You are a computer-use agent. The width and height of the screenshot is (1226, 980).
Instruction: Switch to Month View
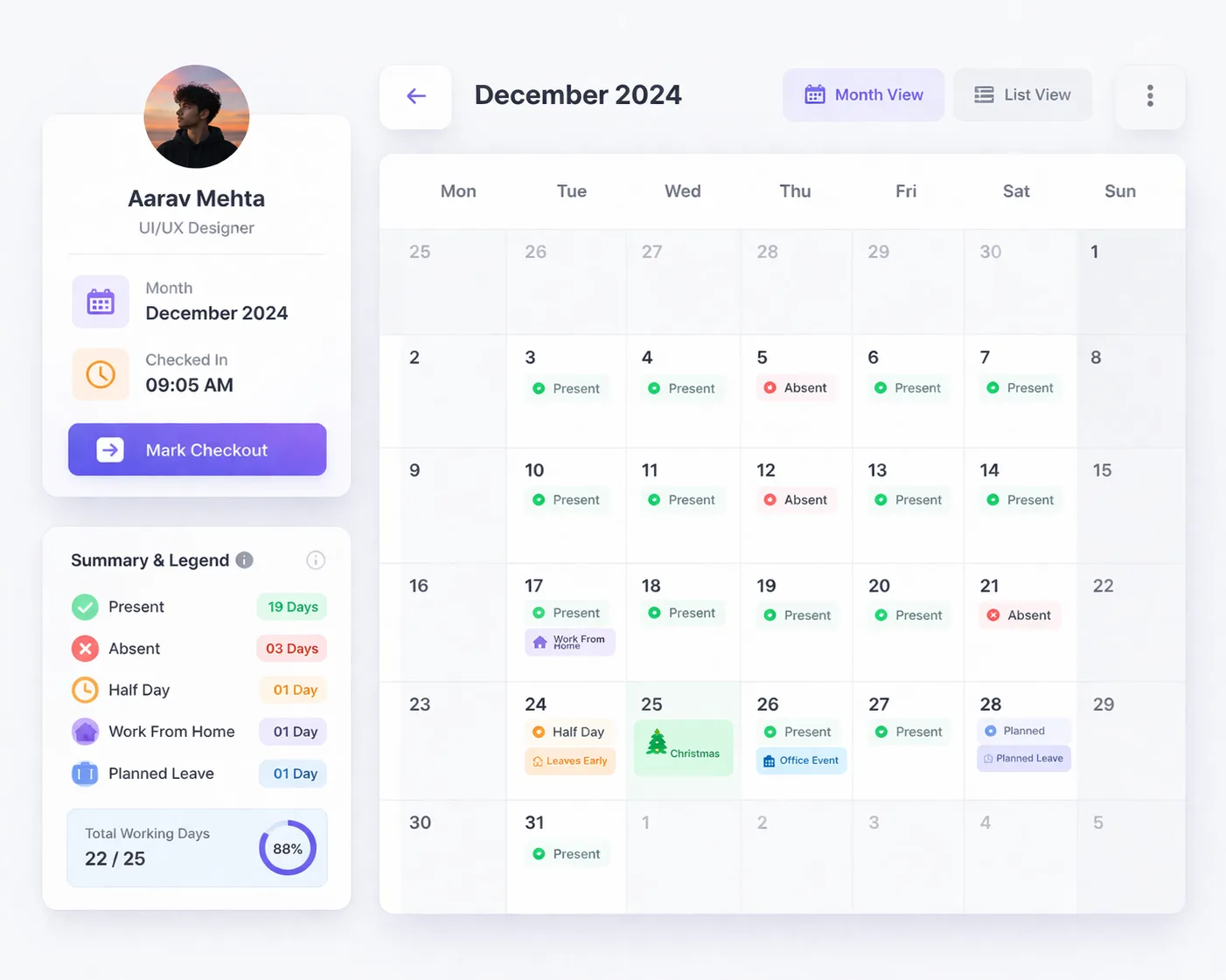point(863,94)
